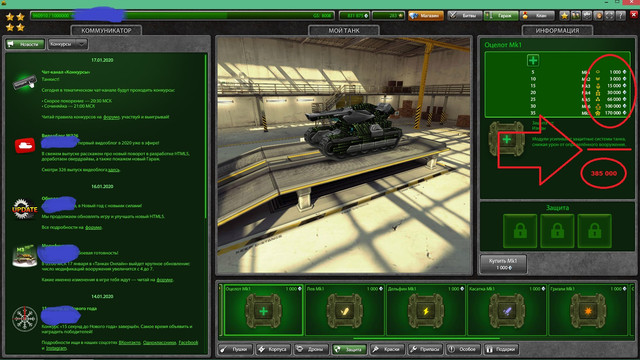Click the snowflake clock contest icon
This screenshot has width=640, height=360.
[24, 318]
